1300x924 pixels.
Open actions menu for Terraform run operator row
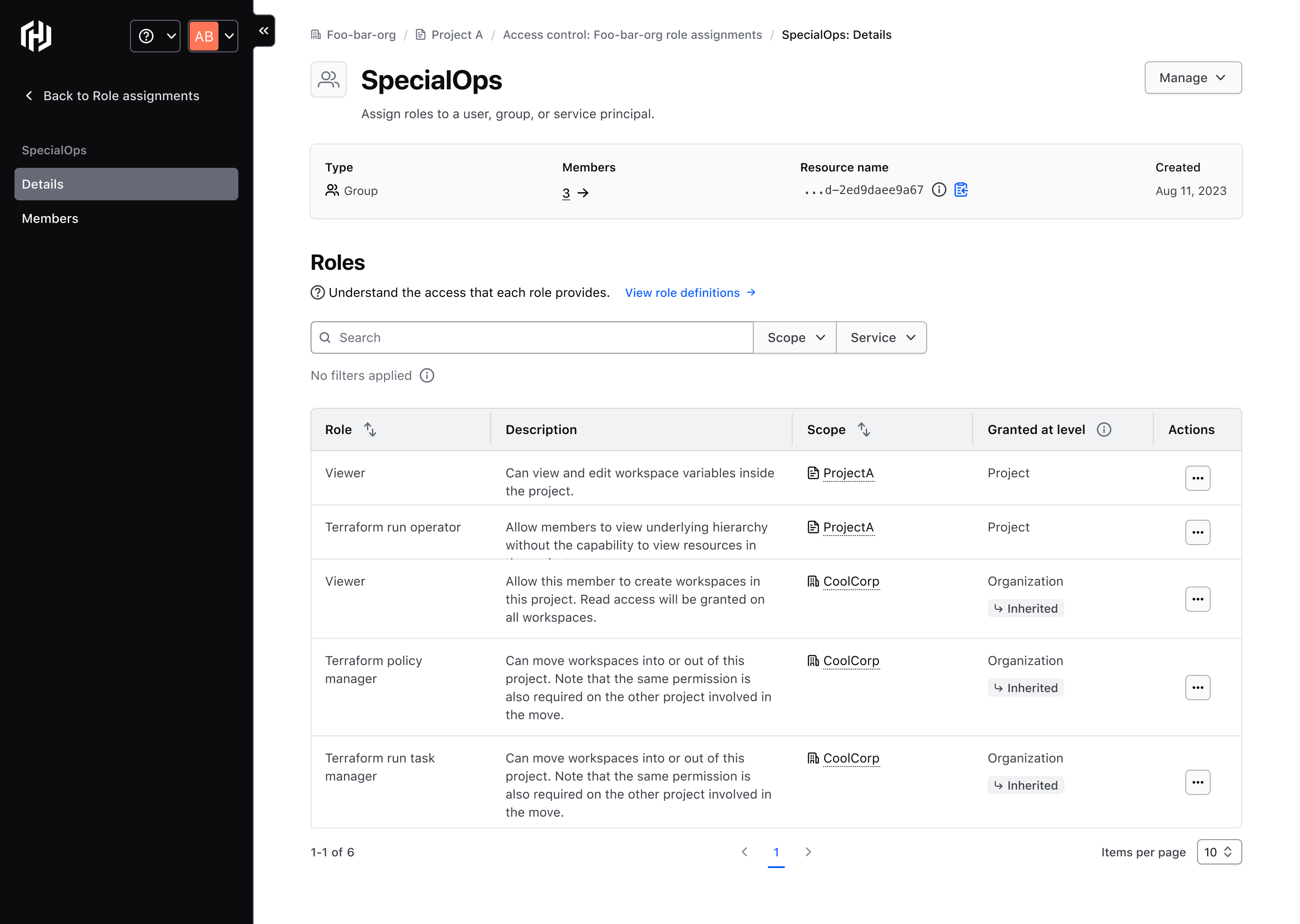coord(1198,532)
